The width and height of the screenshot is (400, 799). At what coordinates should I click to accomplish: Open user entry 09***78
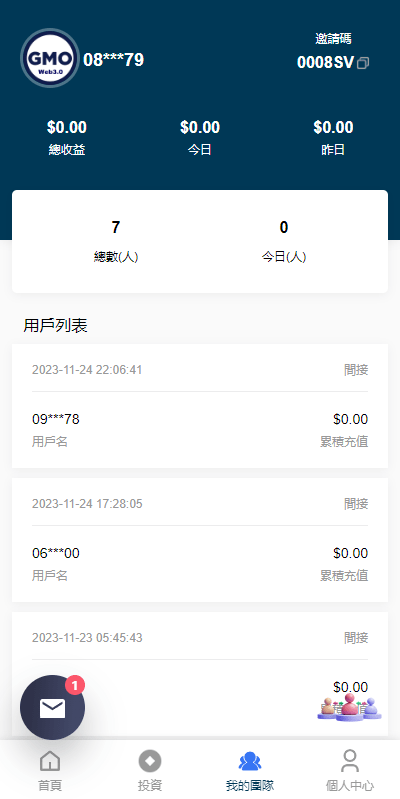pyautogui.click(x=200, y=406)
